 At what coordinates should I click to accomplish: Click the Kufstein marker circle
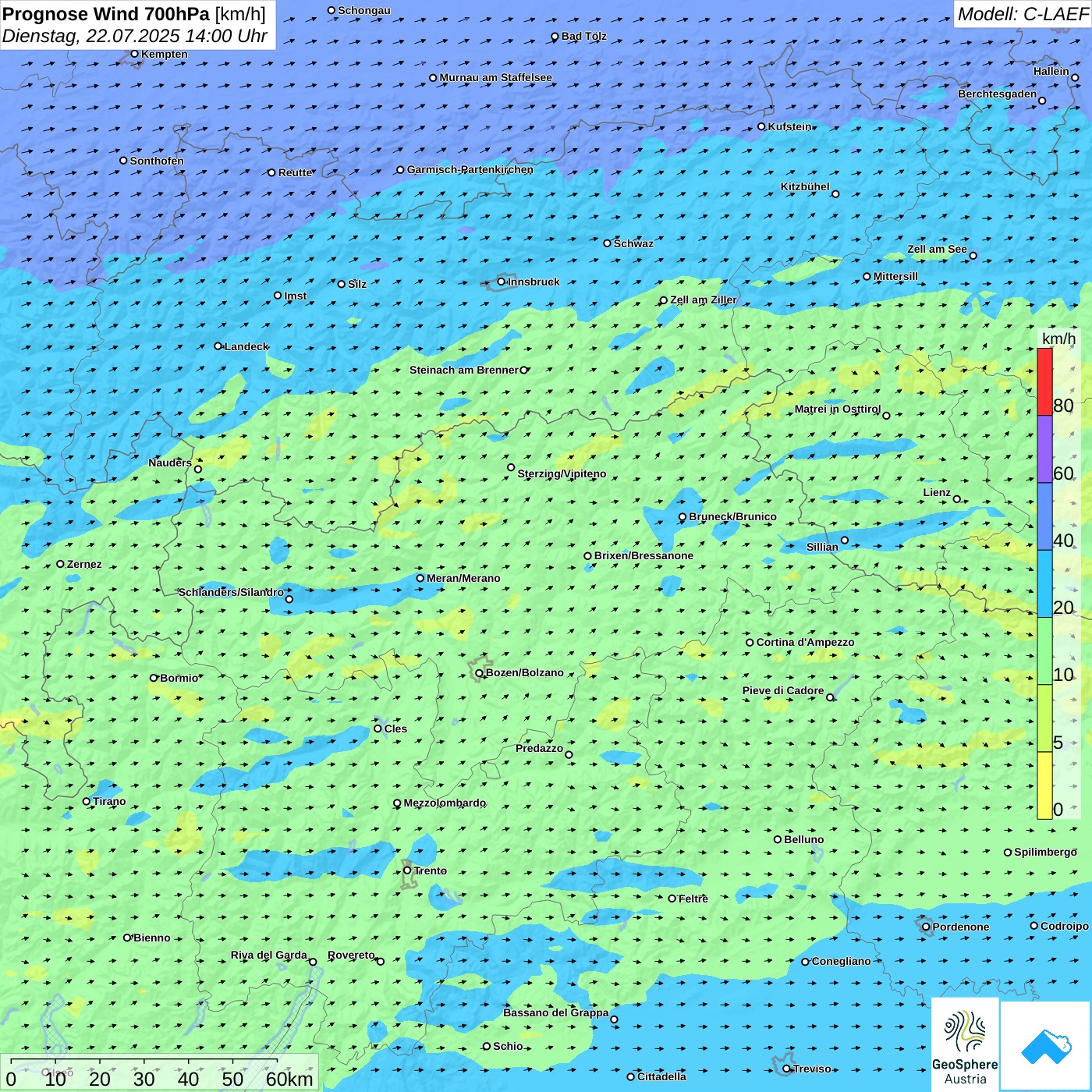coord(762,126)
